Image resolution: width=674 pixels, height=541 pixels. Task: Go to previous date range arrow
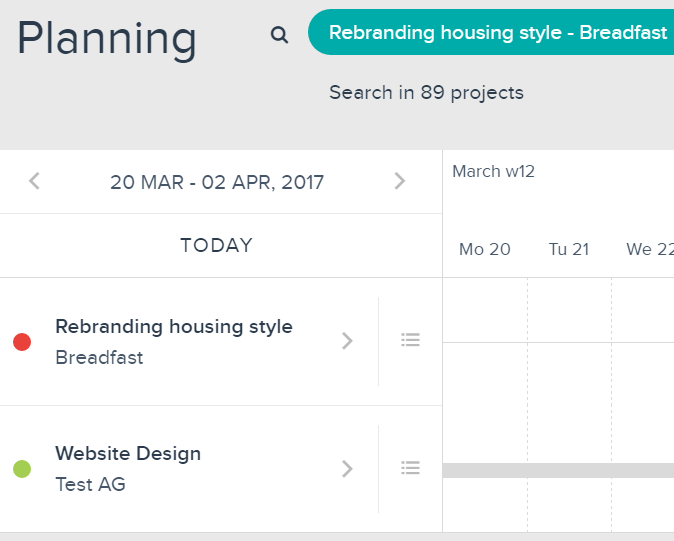[34, 181]
